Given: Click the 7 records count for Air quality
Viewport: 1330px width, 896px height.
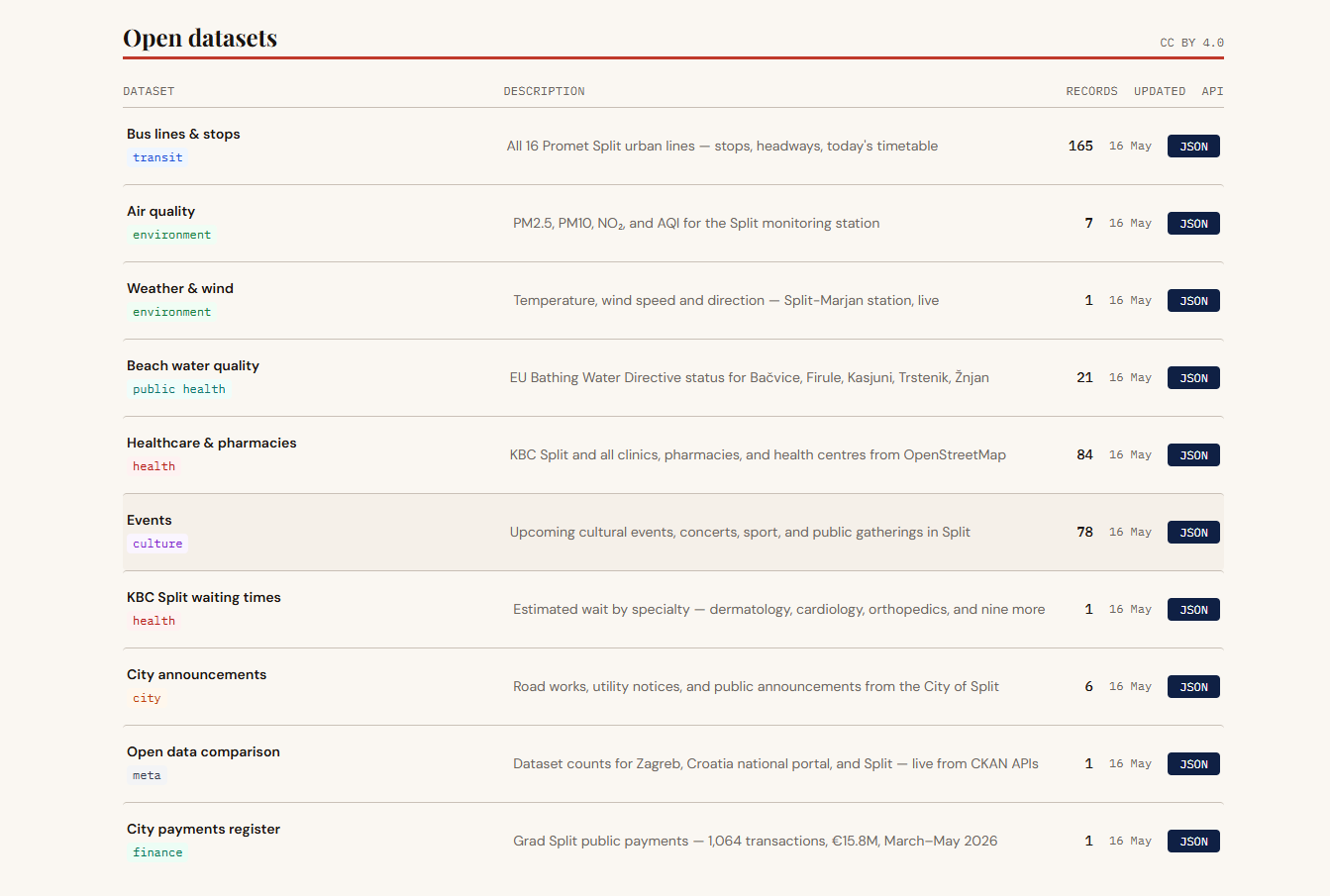Looking at the screenshot, I should point(1088,223).
